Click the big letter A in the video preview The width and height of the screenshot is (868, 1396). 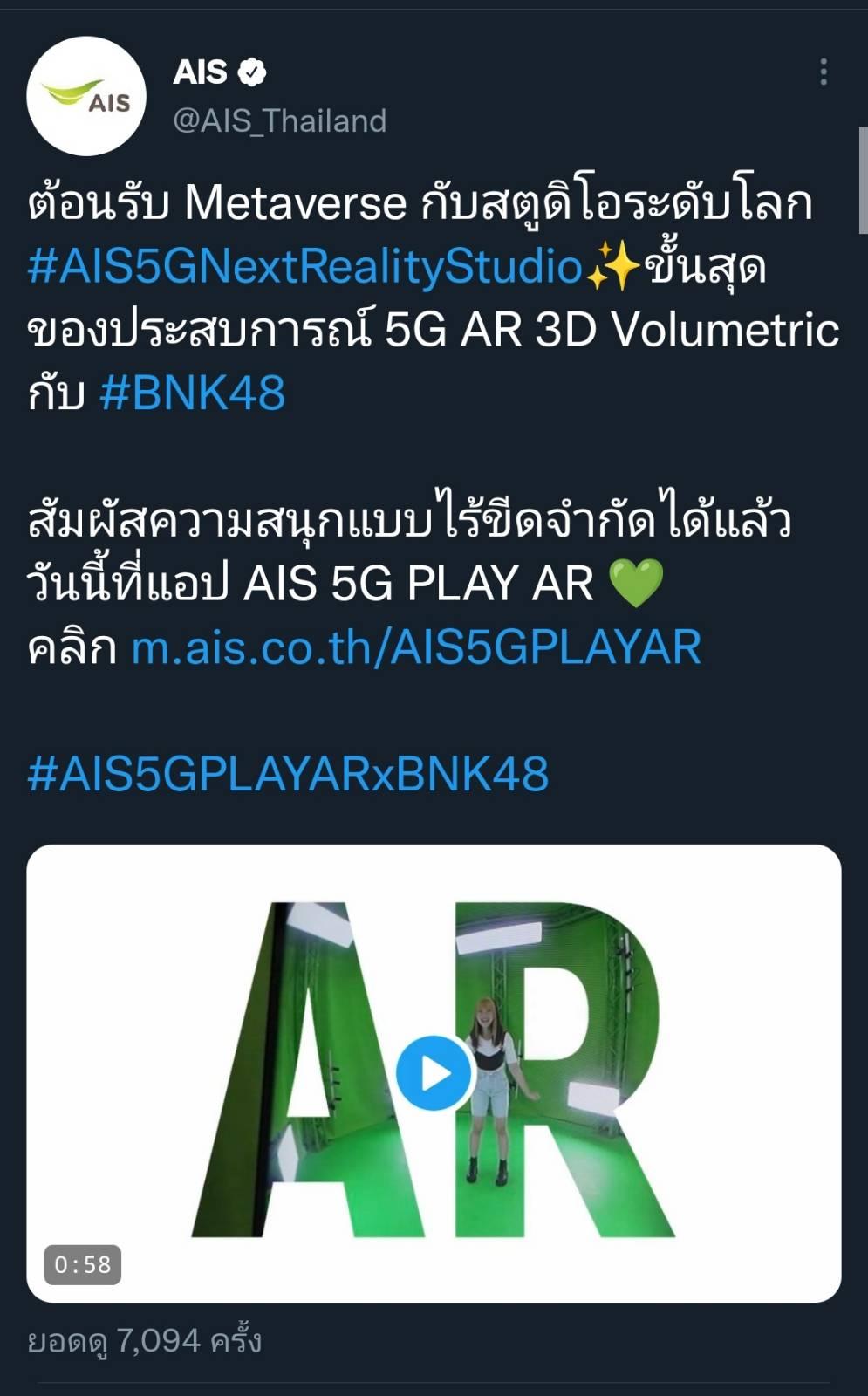click(x=305, y=1069)
